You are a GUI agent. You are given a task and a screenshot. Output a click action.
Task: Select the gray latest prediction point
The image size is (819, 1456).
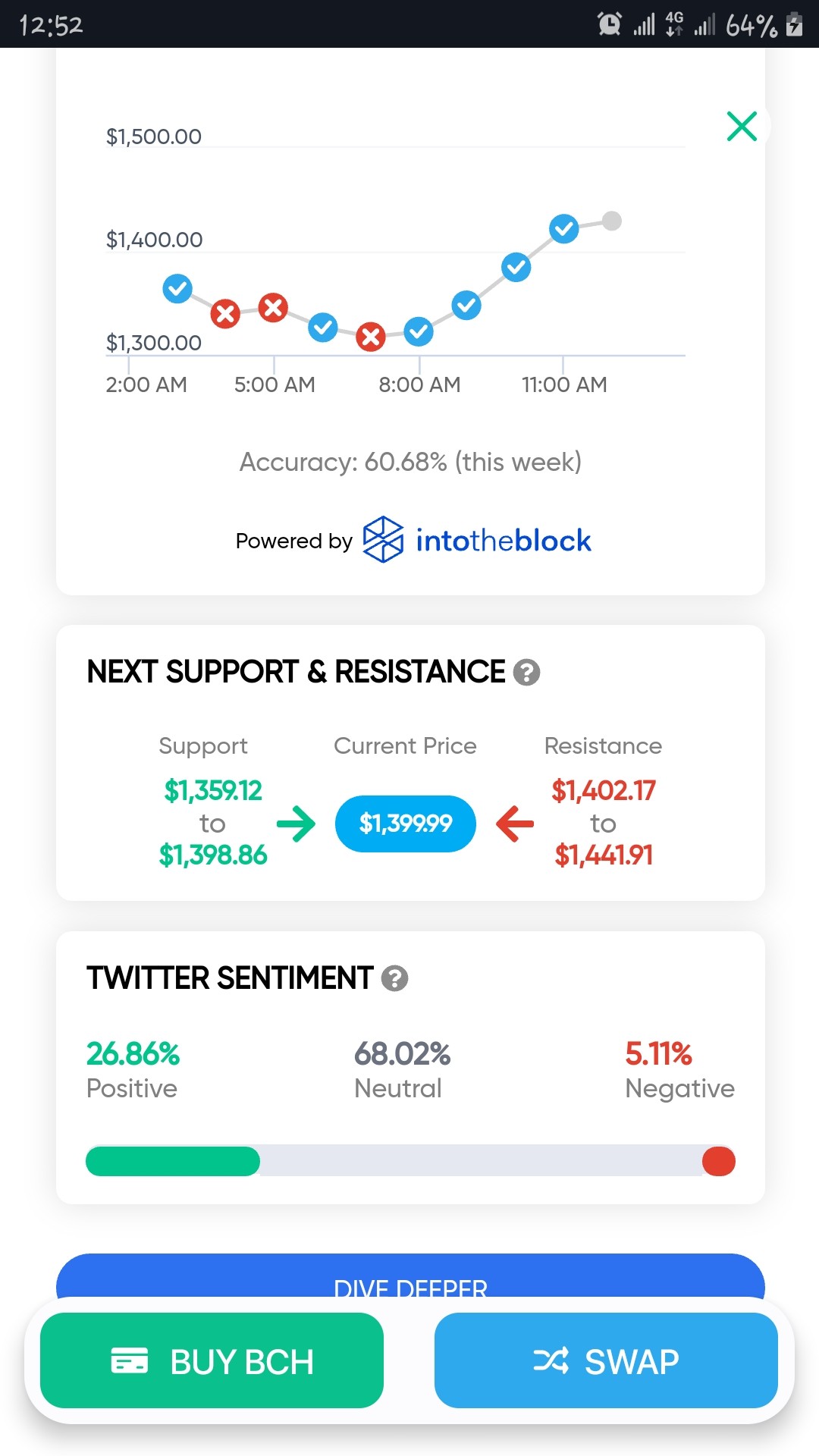tap(612, 221)
